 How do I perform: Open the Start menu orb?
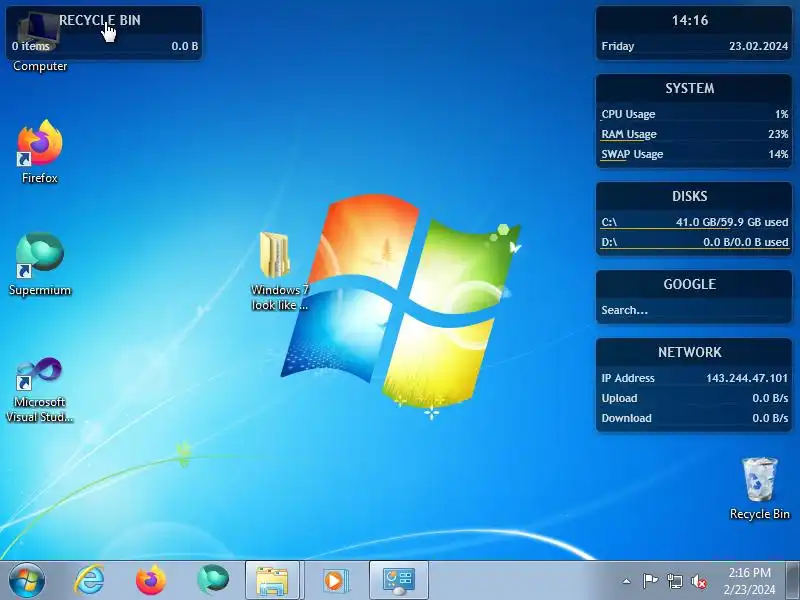[x=27, y=580]
